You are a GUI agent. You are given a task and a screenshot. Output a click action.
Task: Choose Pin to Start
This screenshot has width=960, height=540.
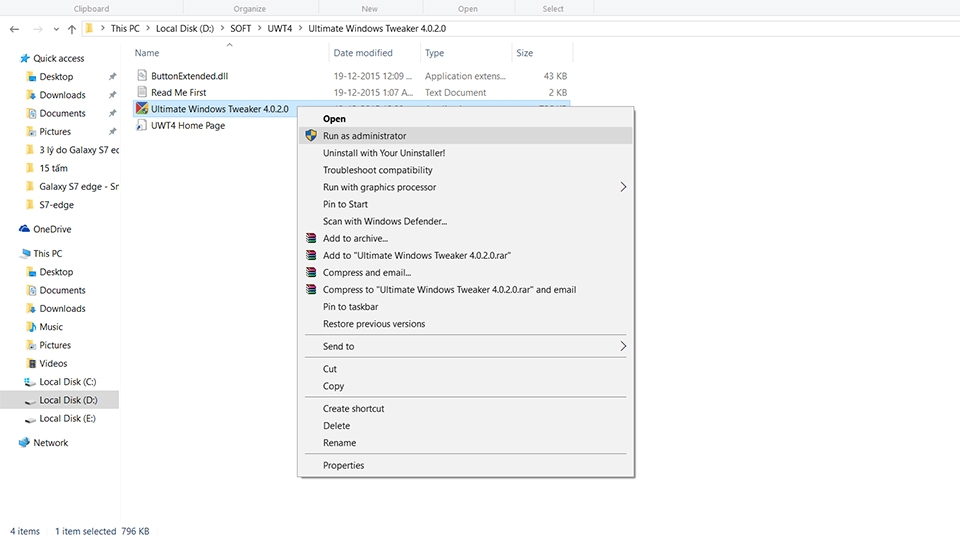[465, 204]
